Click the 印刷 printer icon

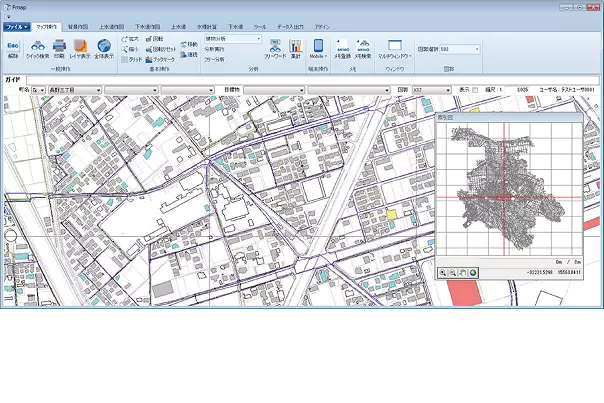[x=59, y=48]
